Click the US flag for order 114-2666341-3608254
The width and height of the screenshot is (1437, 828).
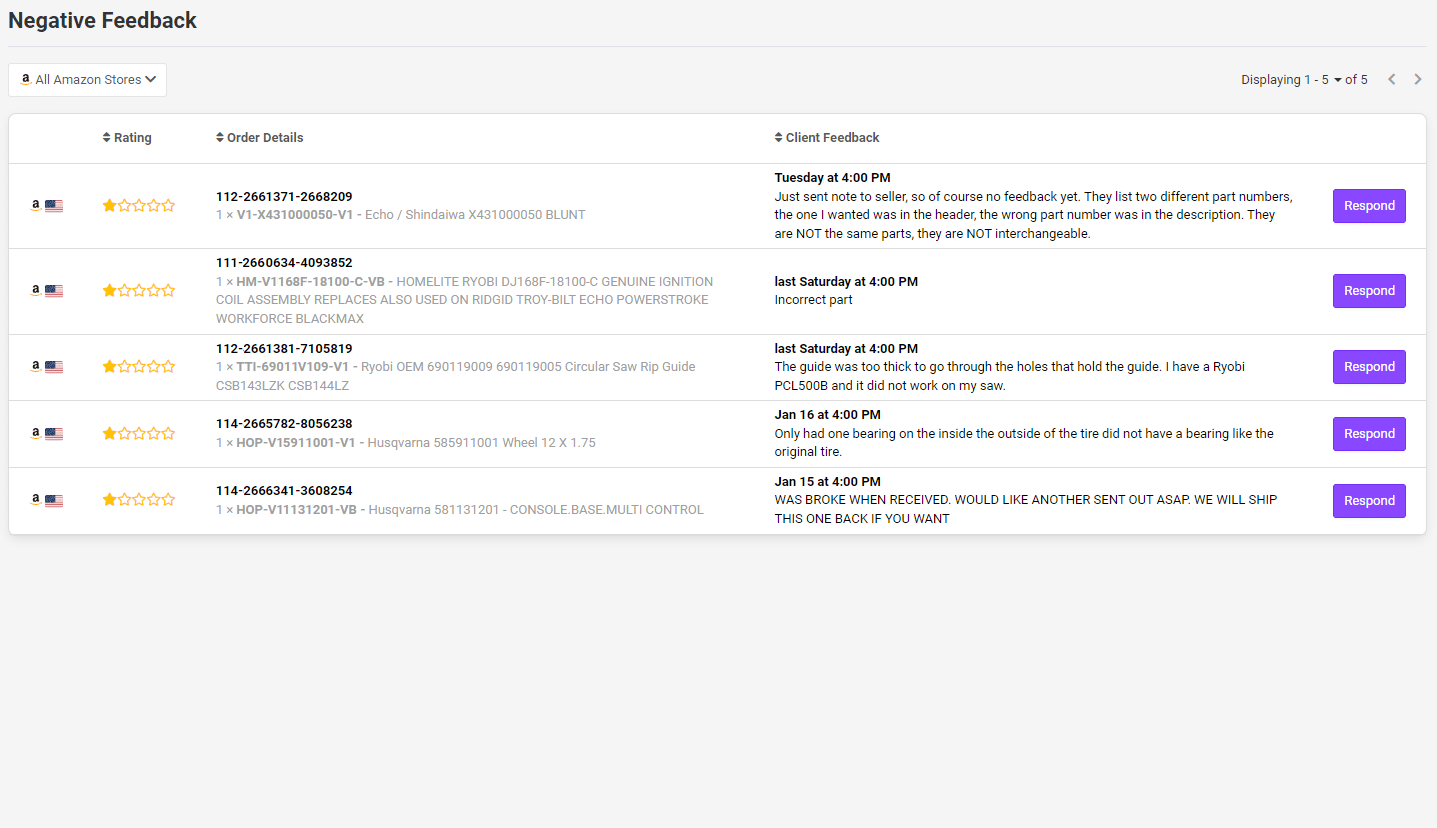click(54, 500)
